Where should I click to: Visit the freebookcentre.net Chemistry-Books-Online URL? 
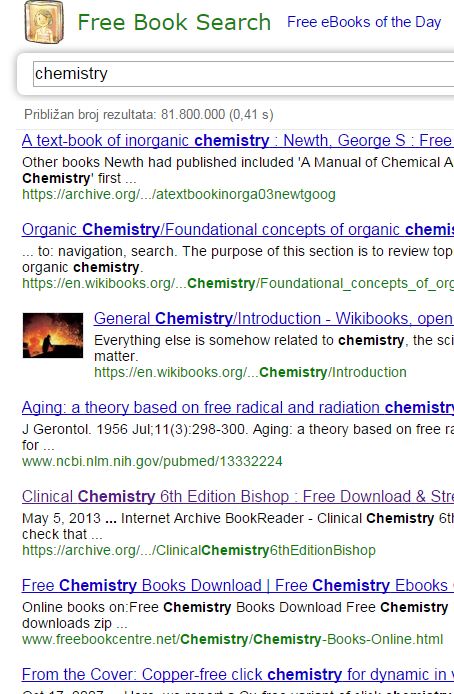[x=232, y=640]
